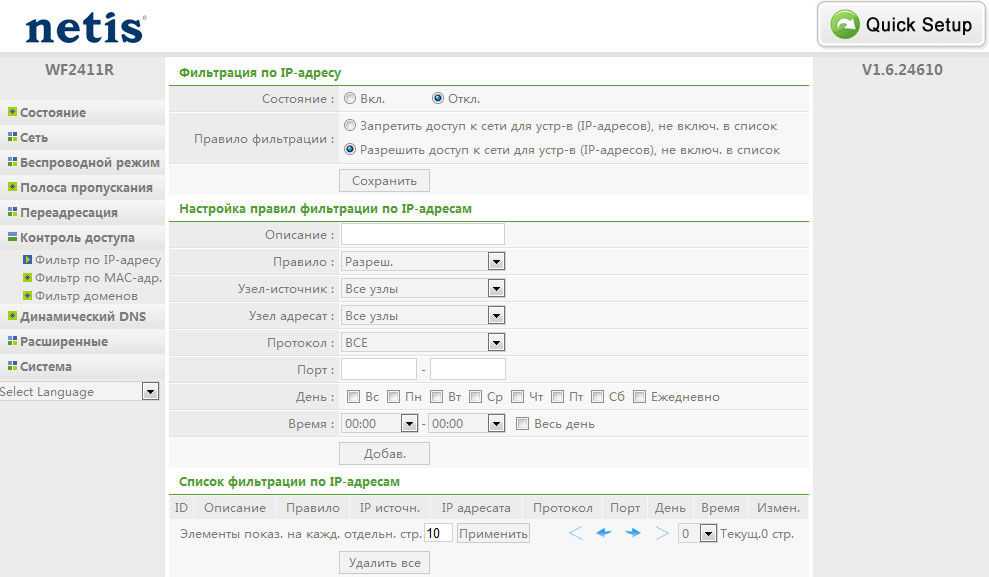Go to next page of filter list

pos(632,533)
